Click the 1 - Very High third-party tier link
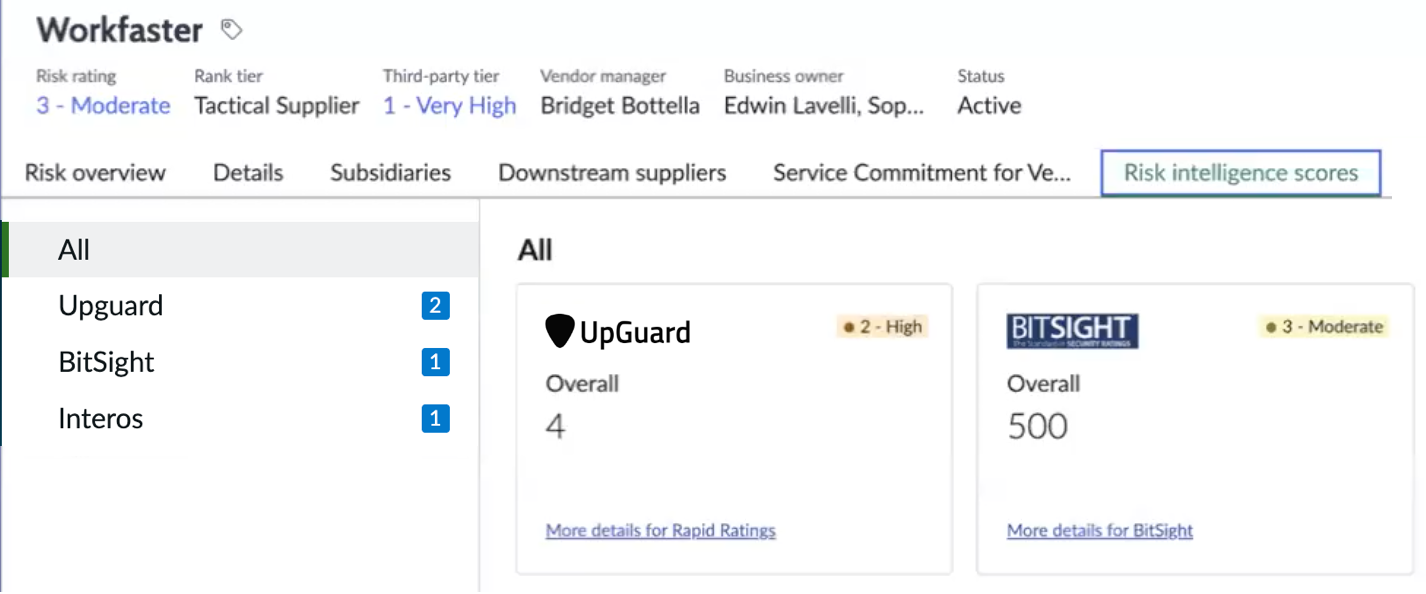 [x=450, y=106]
